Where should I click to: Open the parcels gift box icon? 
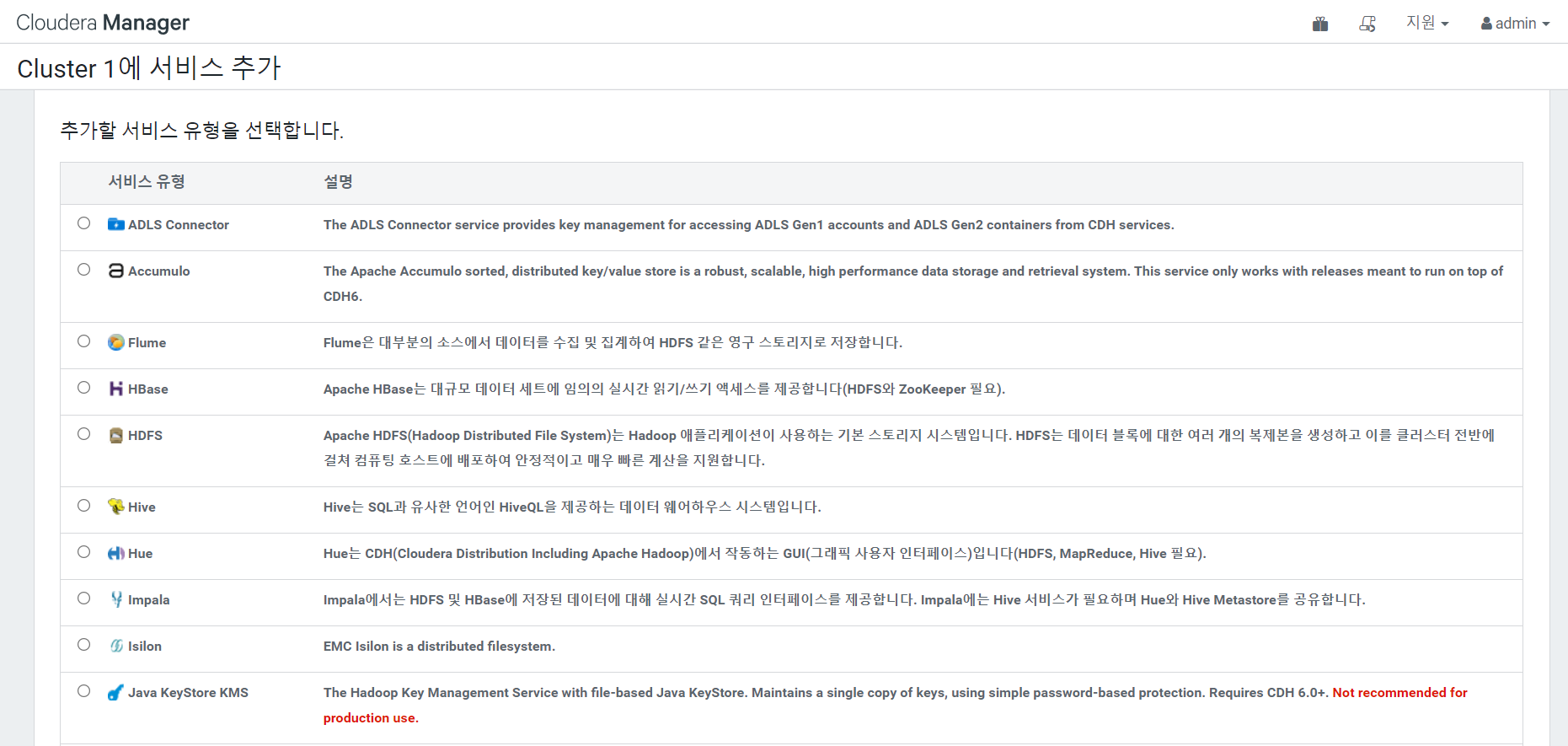pos(1320,24)
